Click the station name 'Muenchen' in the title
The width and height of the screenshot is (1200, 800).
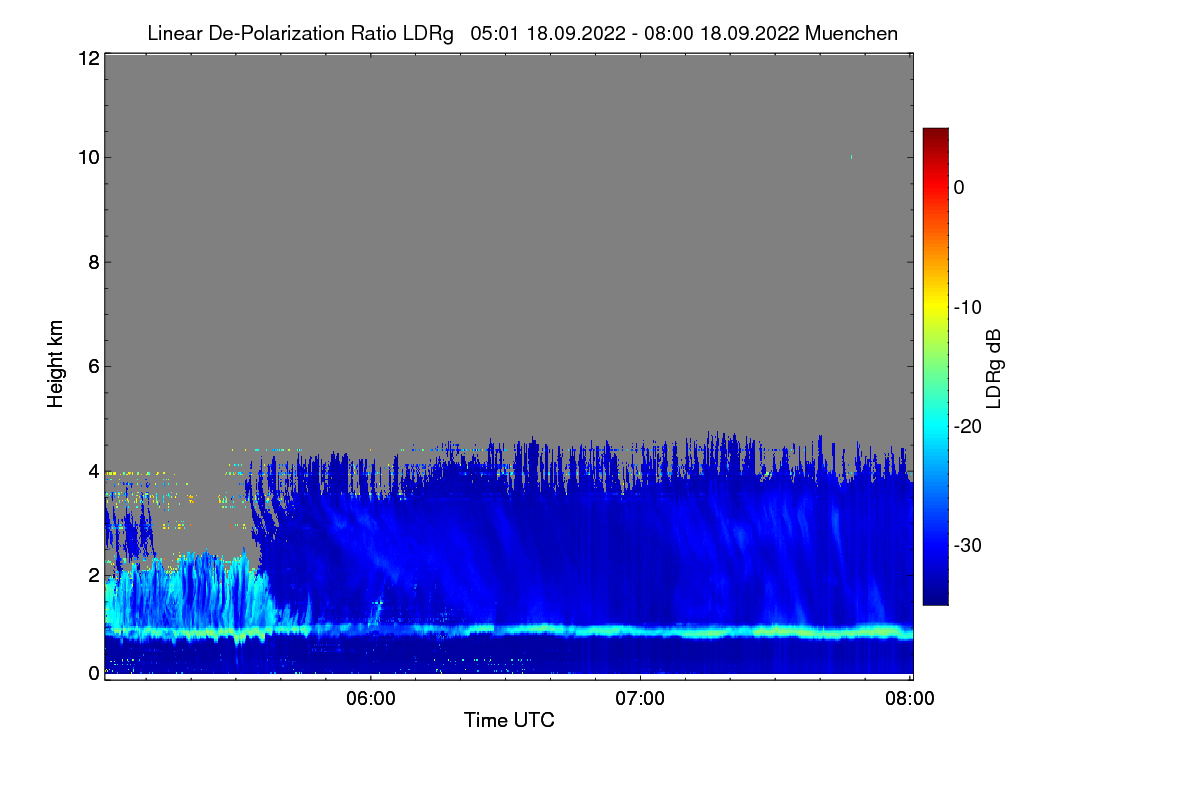coord(851,33)
